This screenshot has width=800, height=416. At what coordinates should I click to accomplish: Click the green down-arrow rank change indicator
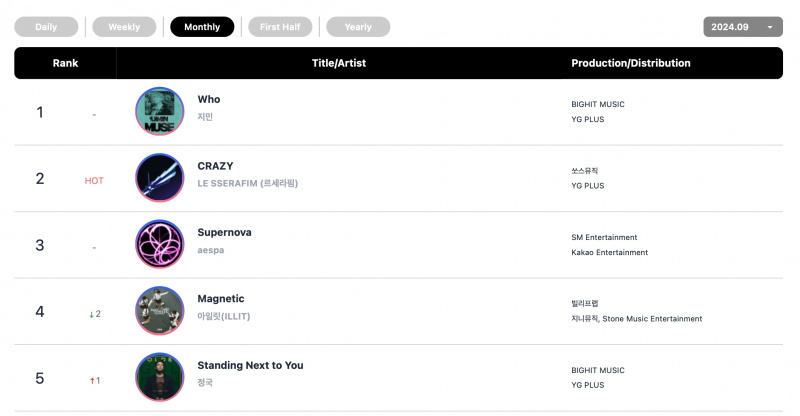(x=95, y=314)
